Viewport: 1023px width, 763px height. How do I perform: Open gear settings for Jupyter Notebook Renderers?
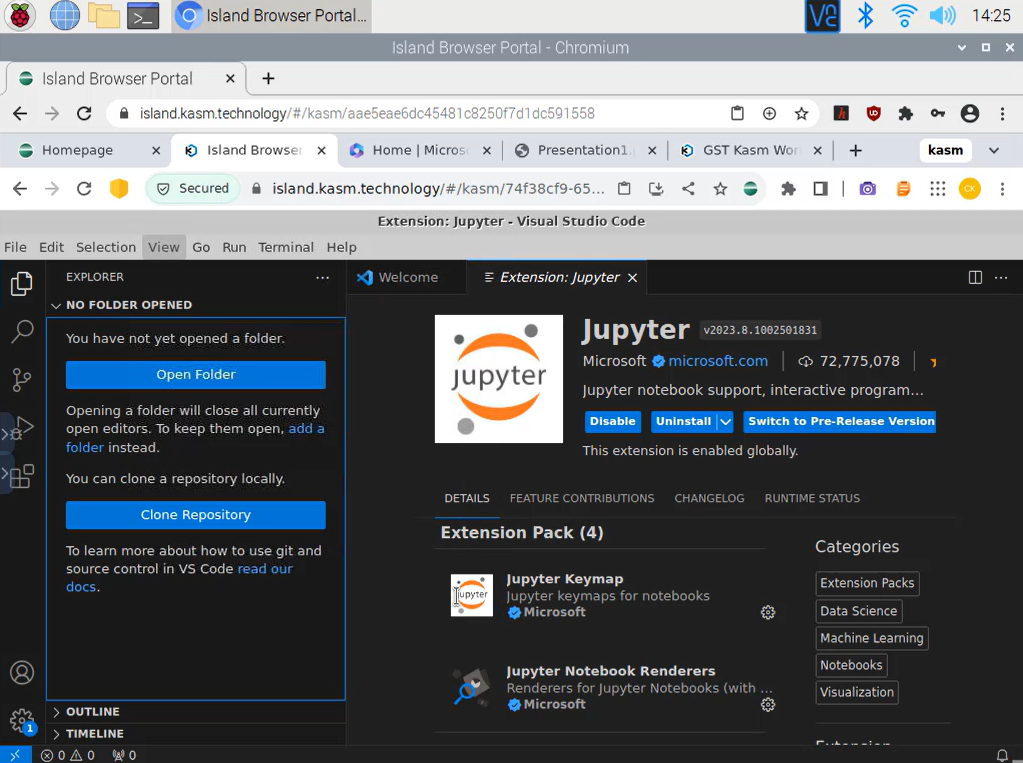tap(768, 705)
